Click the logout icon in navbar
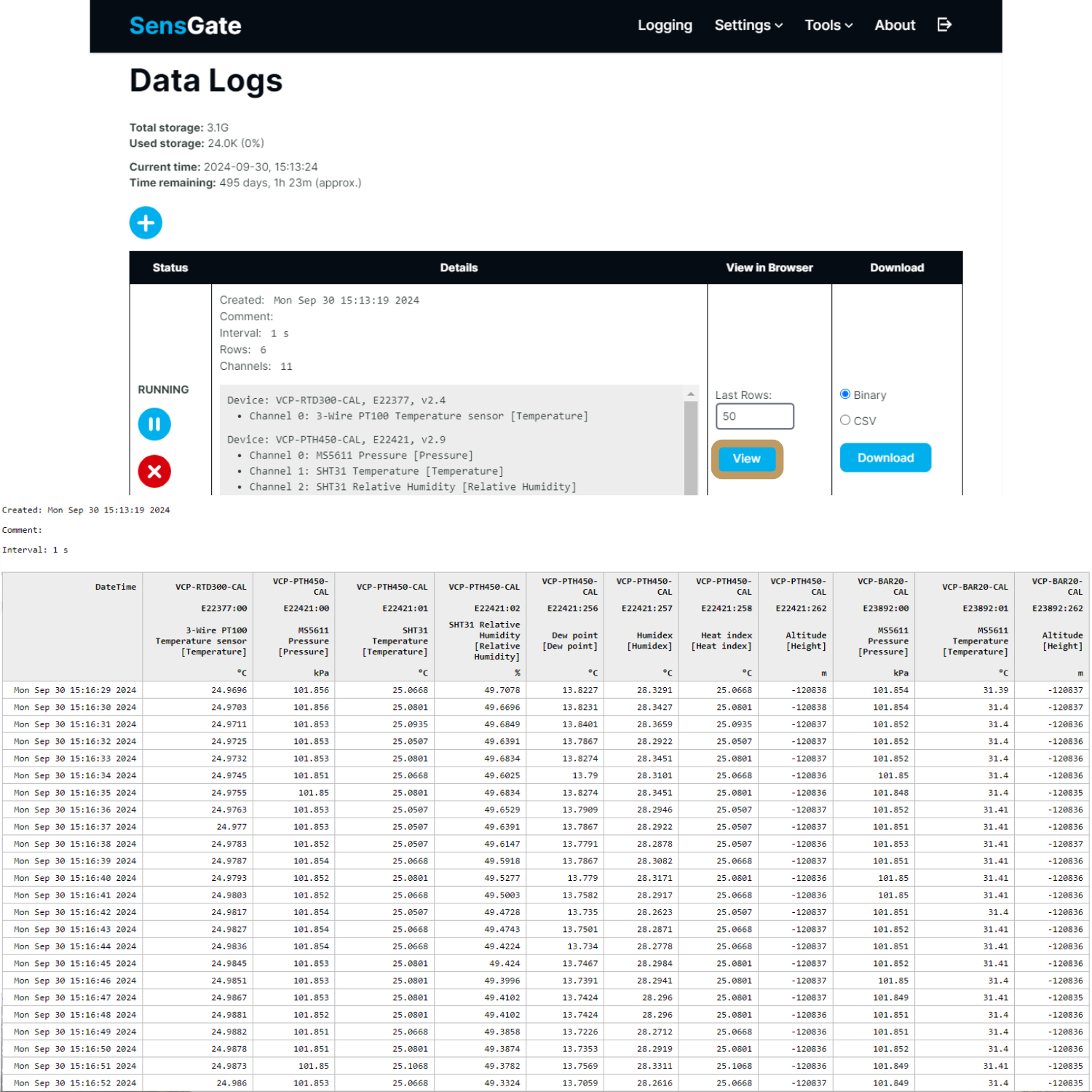1092x1092 pixels. coord(944,25)
